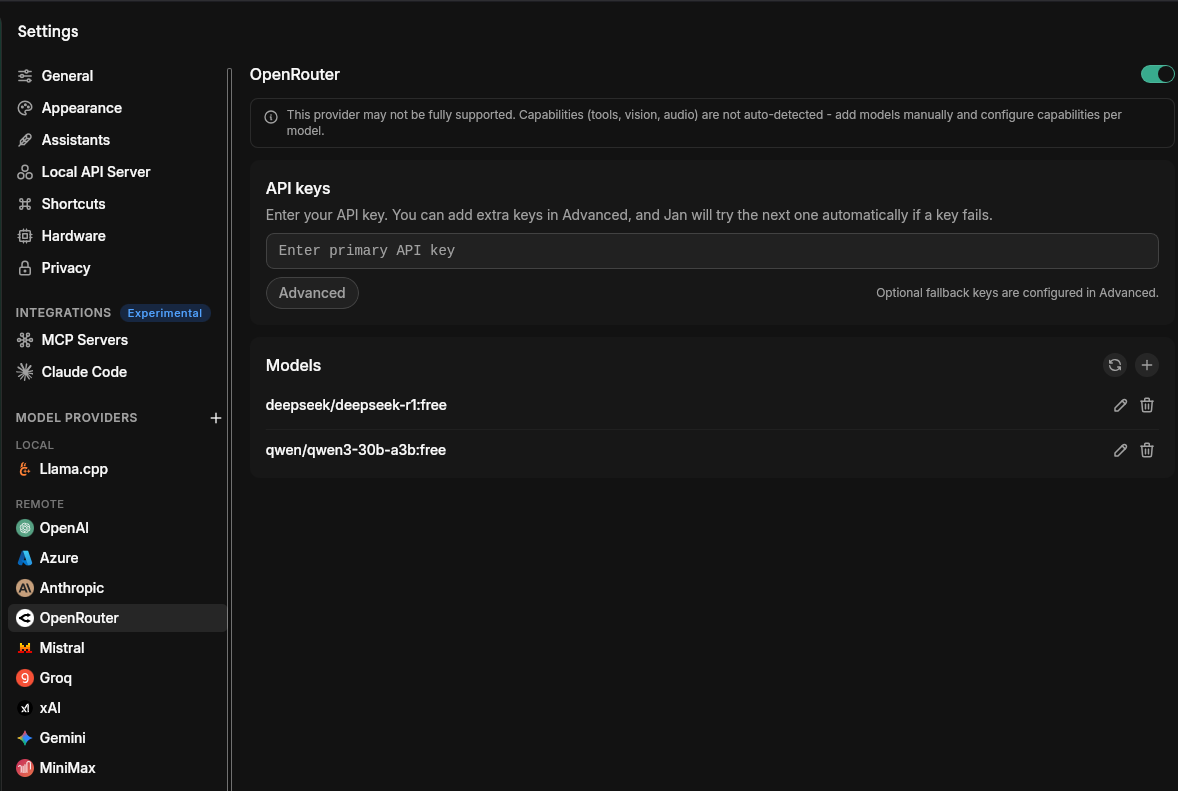Click the Azure logo icon
Screen dimensions: 1178x791
click(x=25, y=558)
